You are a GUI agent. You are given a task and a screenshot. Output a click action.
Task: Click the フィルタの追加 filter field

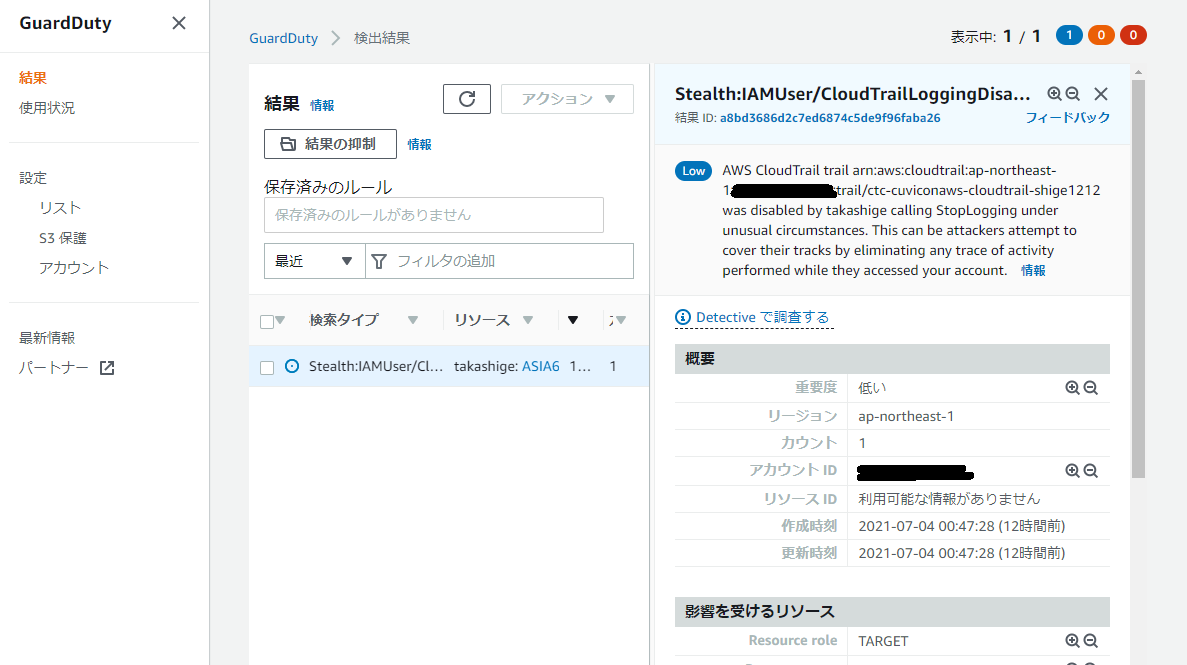(500, 261)
